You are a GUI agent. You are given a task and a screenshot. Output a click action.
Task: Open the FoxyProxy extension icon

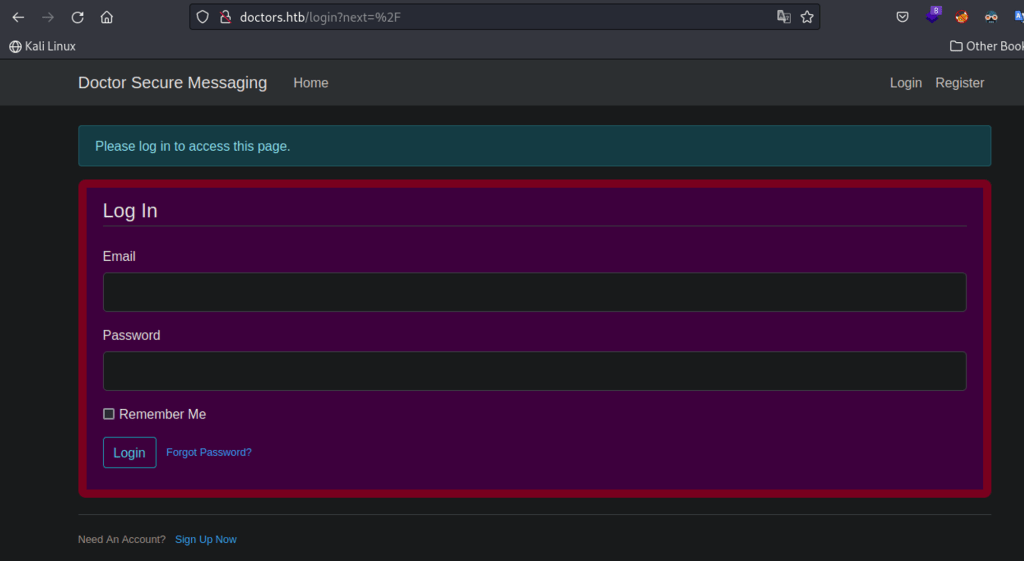point(962,17)
